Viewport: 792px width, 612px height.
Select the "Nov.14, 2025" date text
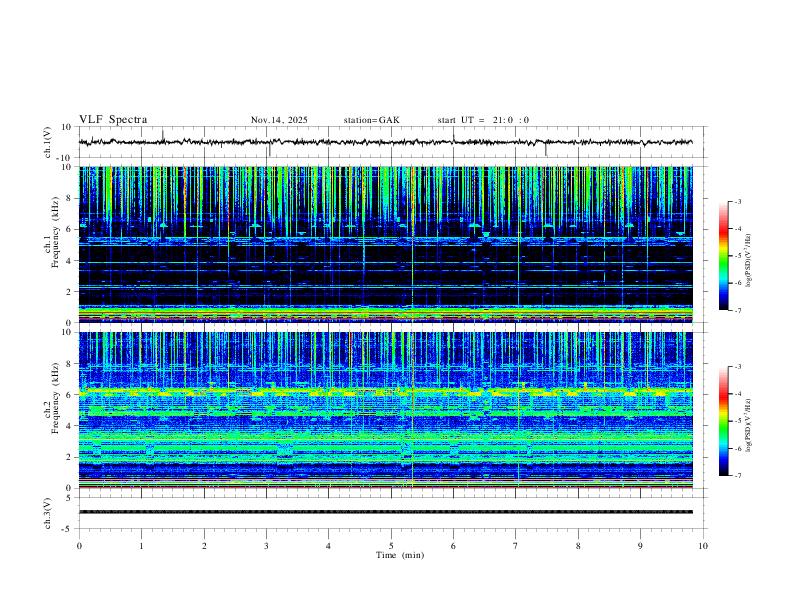279,120
